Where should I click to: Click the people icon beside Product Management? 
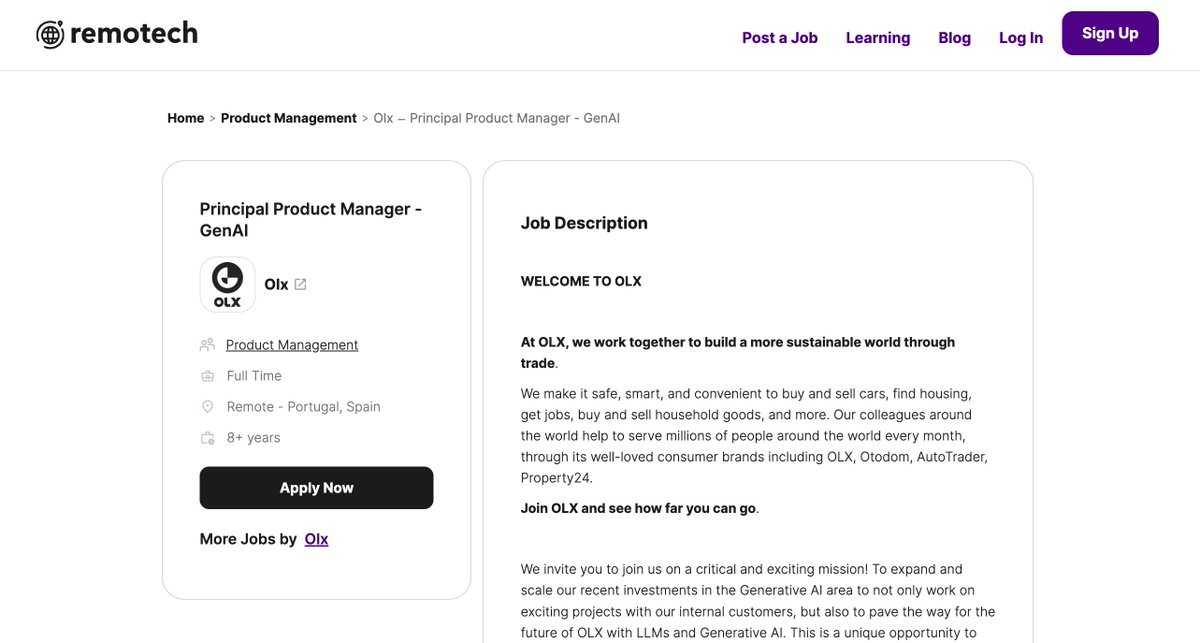coord(207,345)
